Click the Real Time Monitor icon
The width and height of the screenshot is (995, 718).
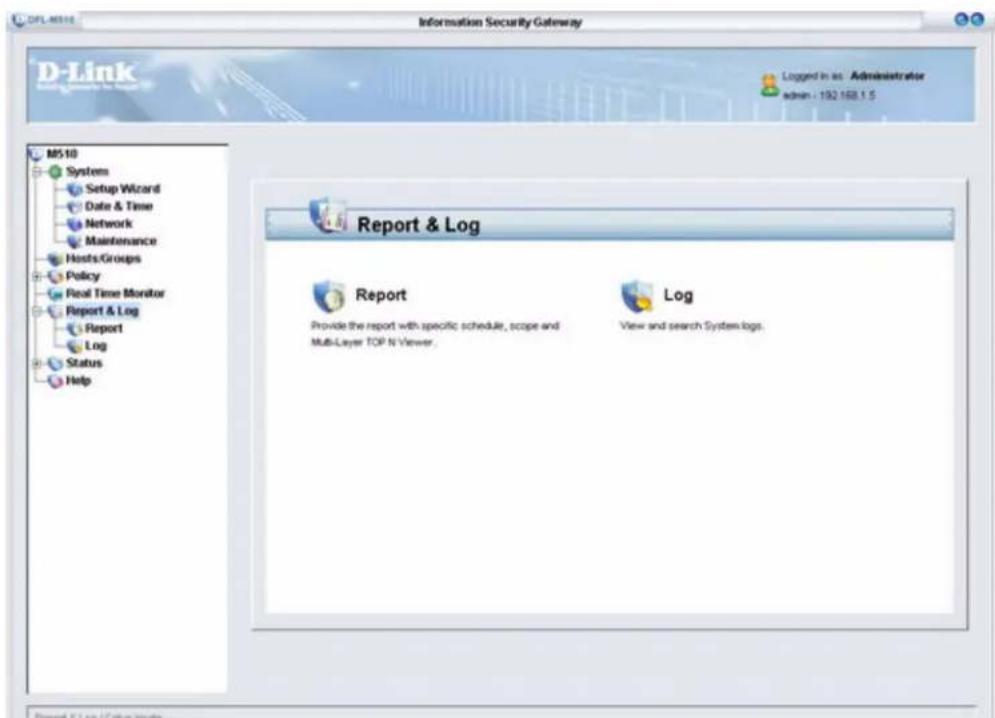(56, 294)
